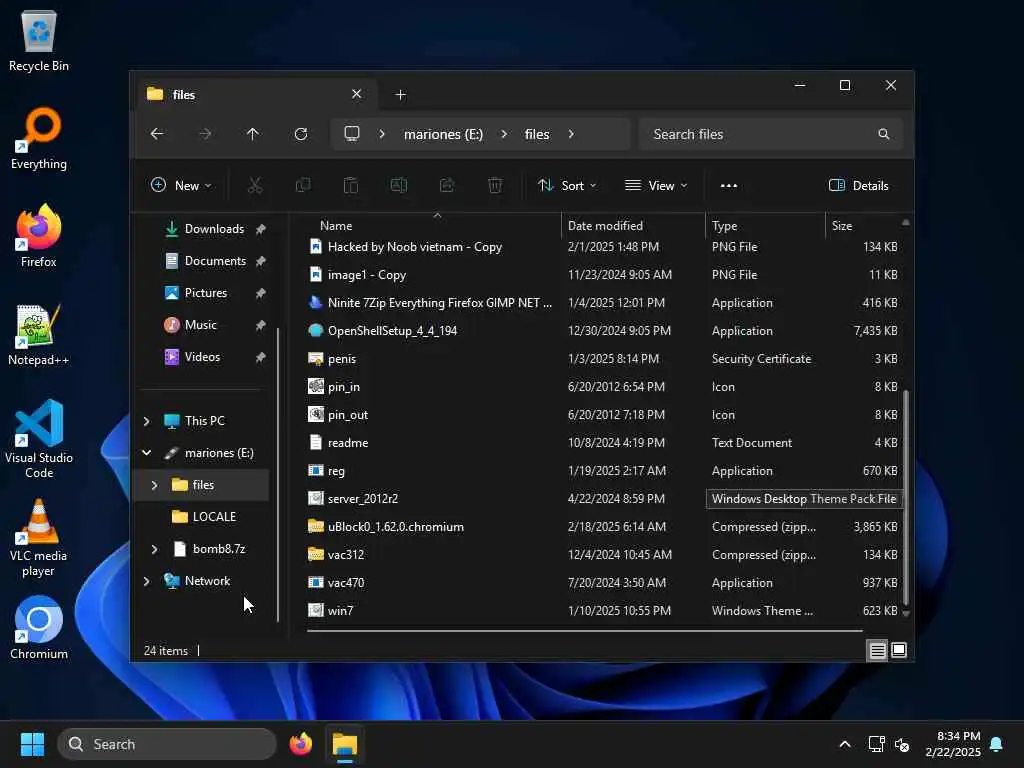Viewport: 1024px width, 768px height.
Task: Add a new Explorer tab
Action: click(400, 95)
